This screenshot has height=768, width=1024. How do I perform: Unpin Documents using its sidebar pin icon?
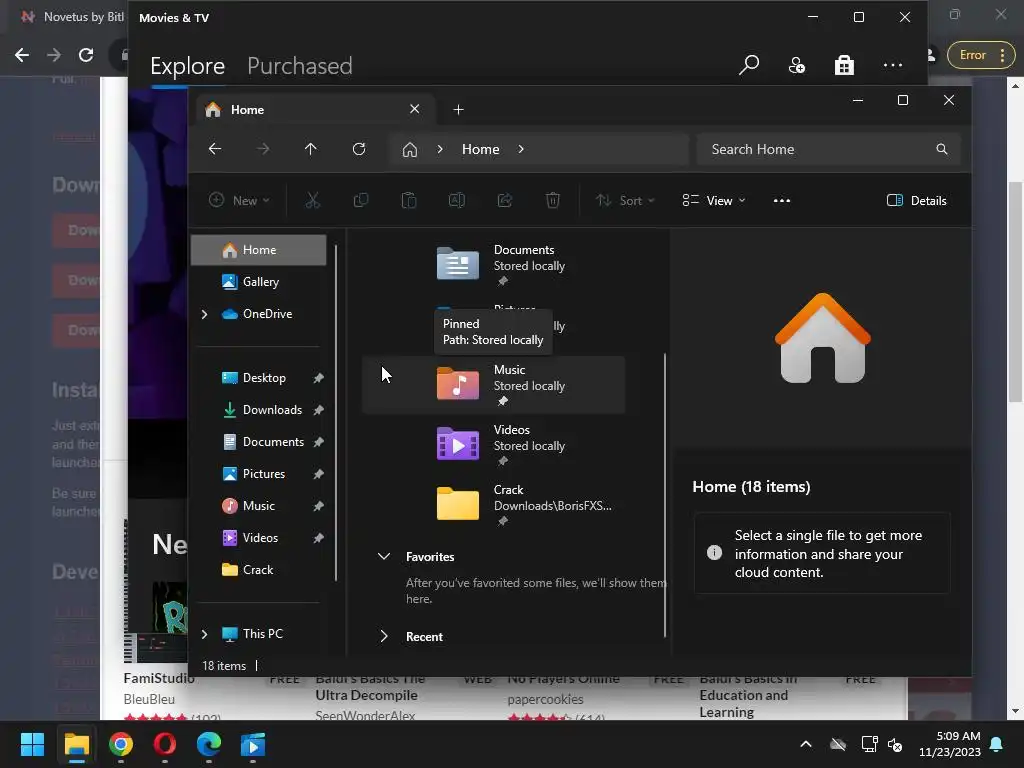coord(318,442)
